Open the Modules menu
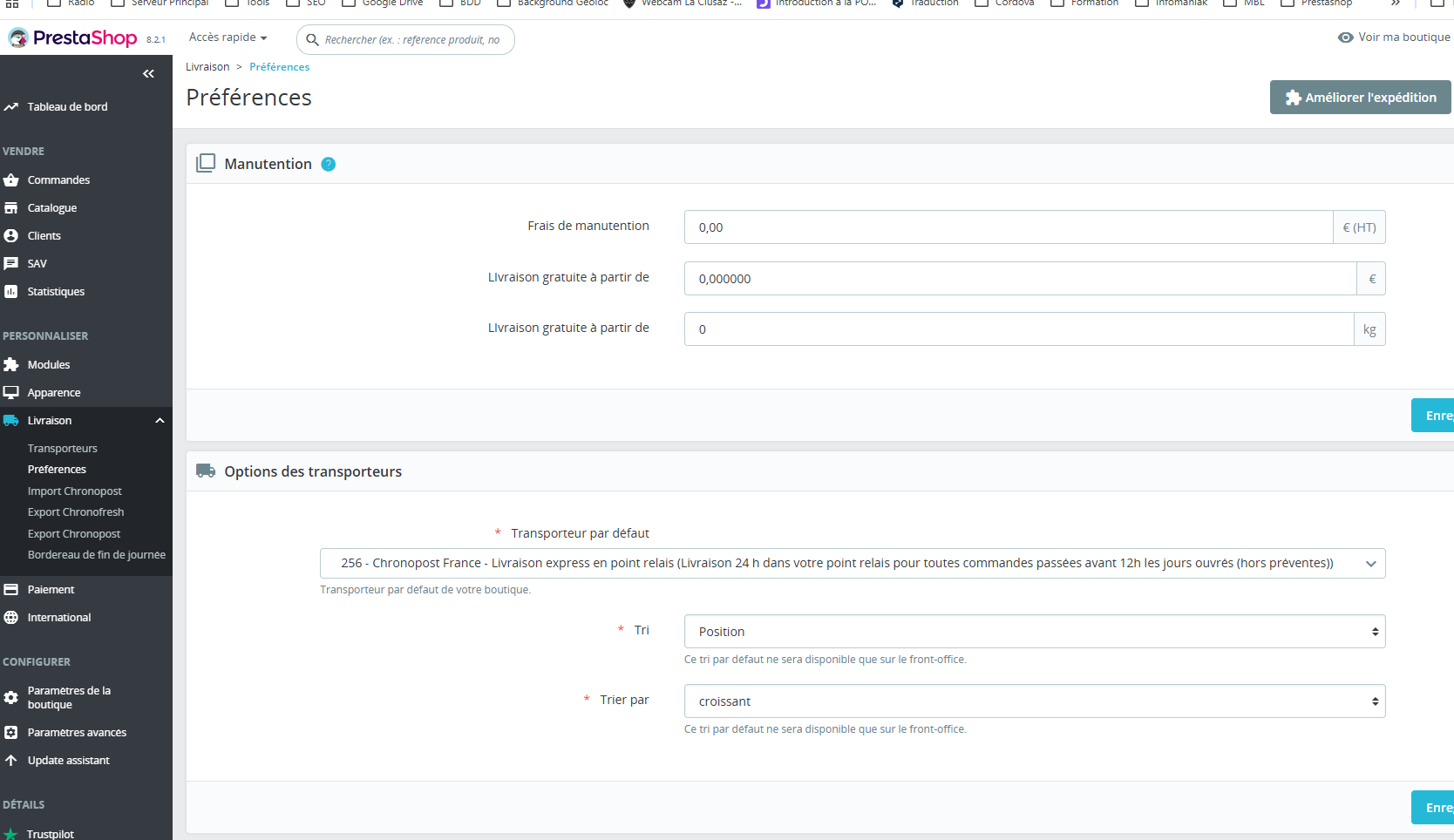Image resolution: width=1454 pixels, height=840 pixels. [49, 365]
